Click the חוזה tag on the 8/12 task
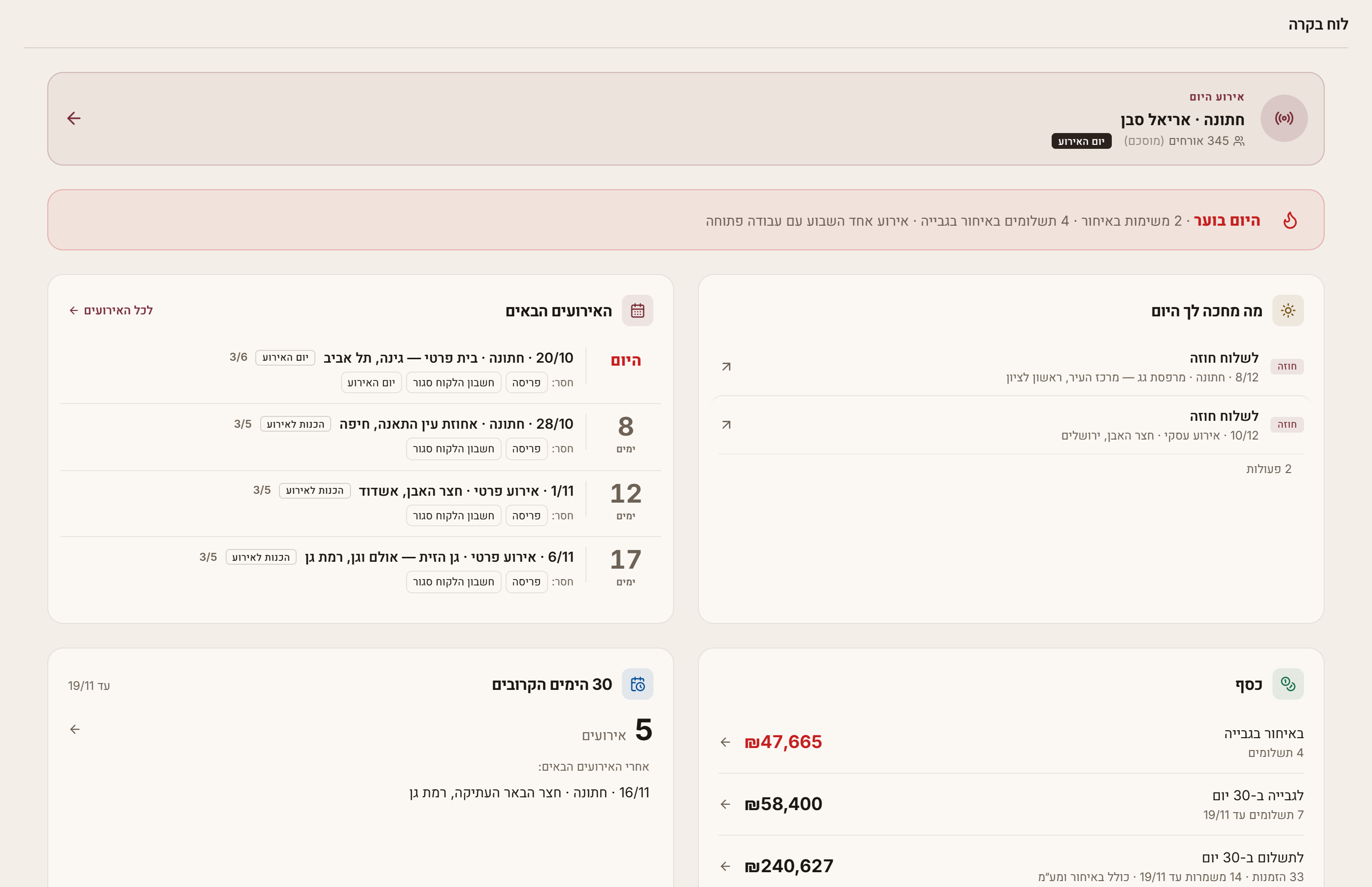 click(x=1287, y=367)
